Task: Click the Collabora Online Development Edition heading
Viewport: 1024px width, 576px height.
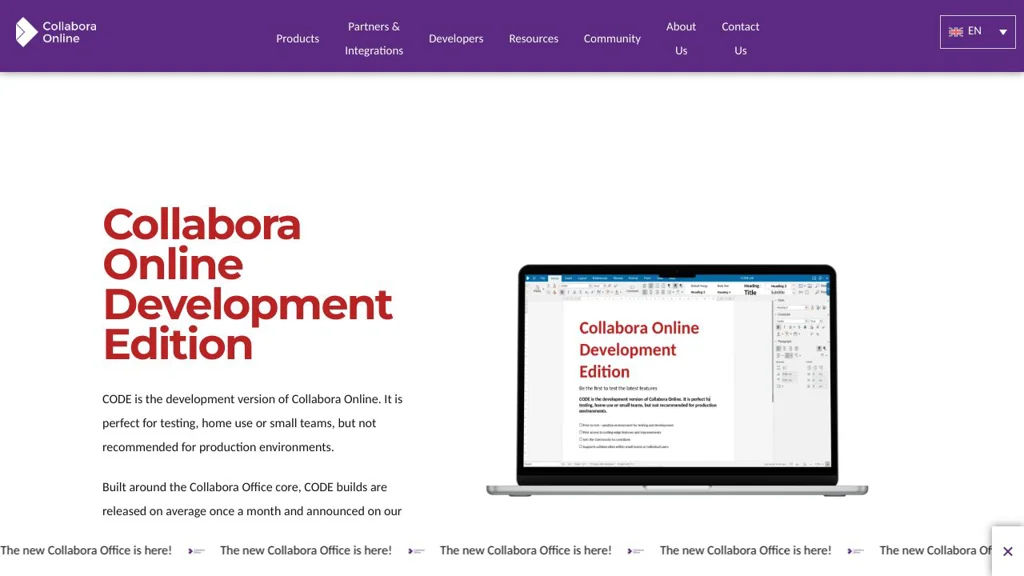Action: pyautogui.click(x=248, y=284)
